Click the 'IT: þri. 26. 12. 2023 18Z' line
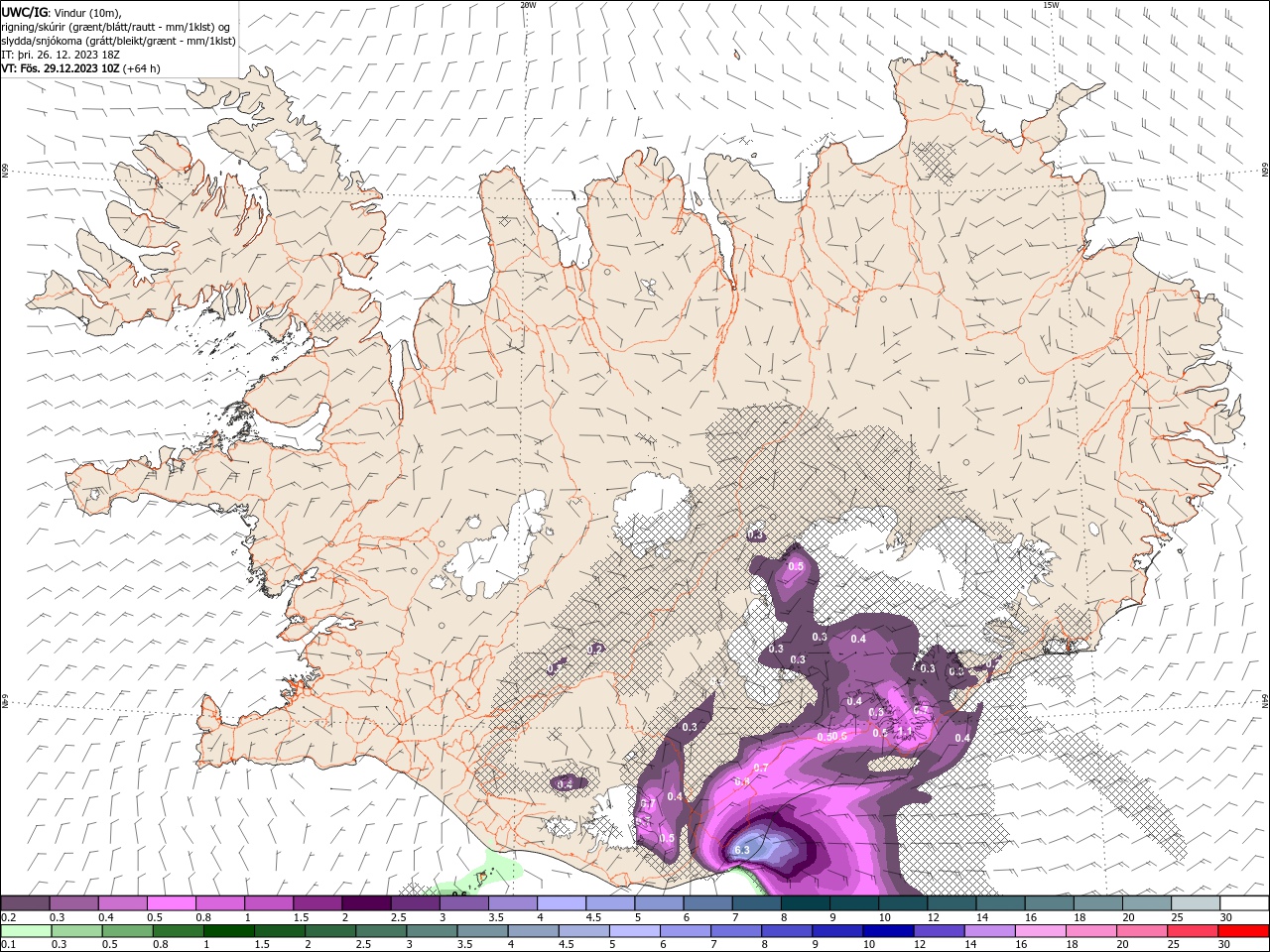 (x=63, y=55)
